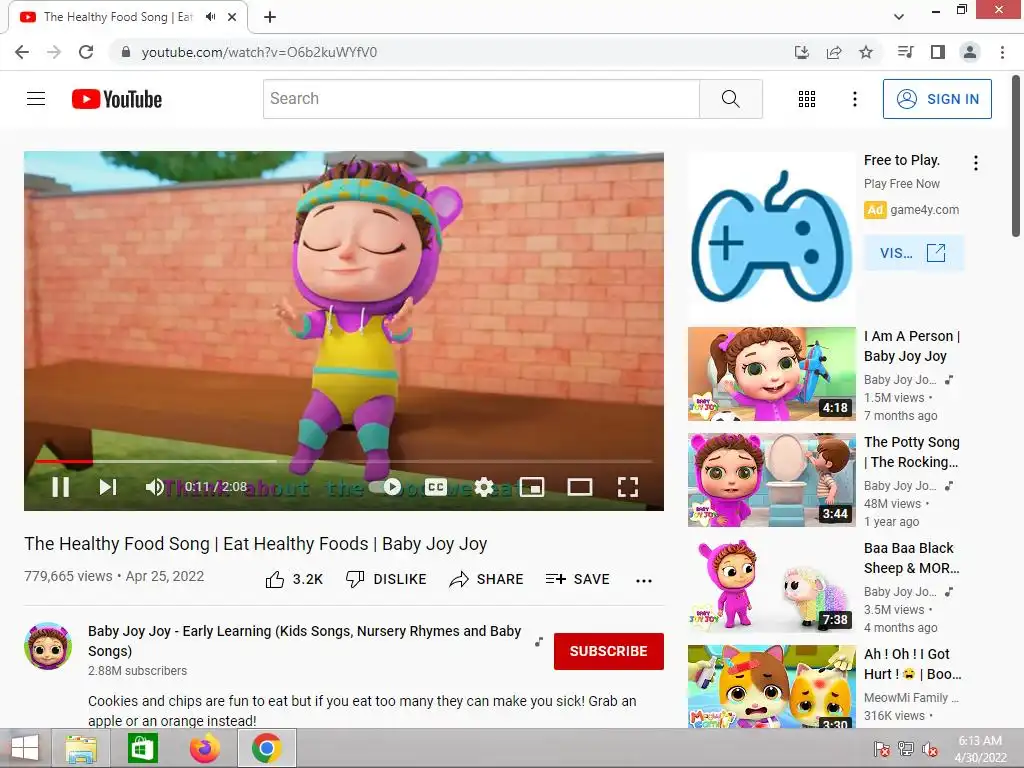This screenshot has height=768, width=1024.
Task: Click the DISLIKE thumbs down button
Action: 386,579
